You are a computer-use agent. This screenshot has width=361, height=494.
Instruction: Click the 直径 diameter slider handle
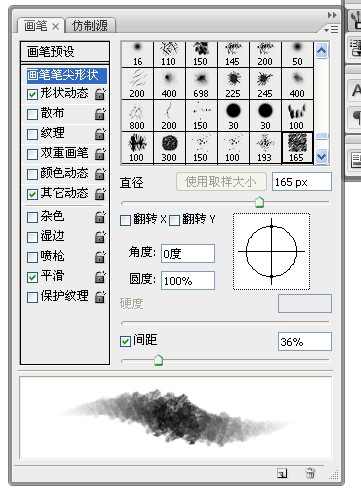[259, 202]
